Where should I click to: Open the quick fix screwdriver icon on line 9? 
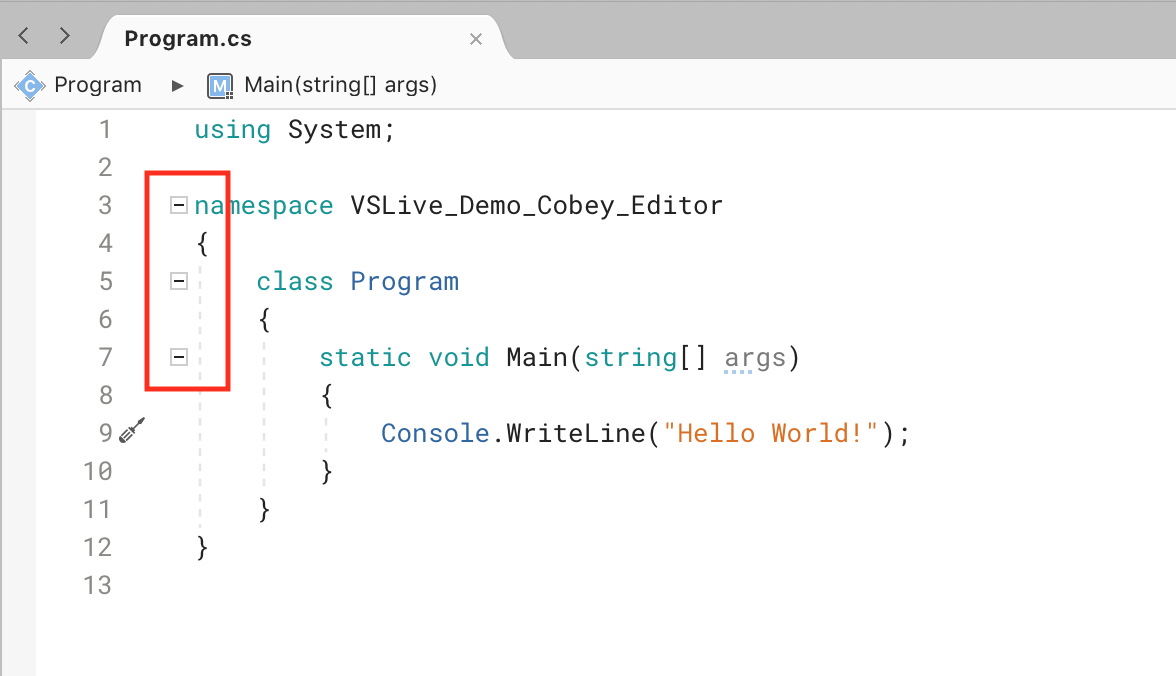[x=132, y=431]
